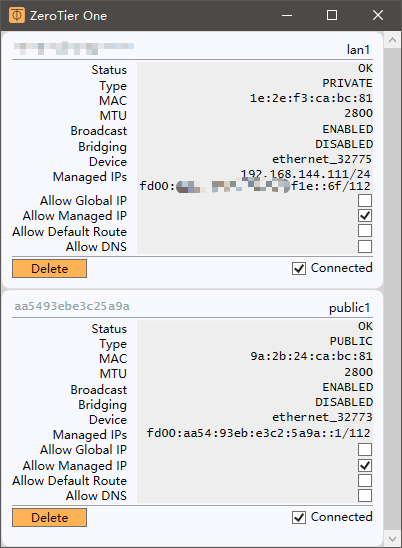Click the public1 managed IPv6 address
This screenshot has width=402, height=548.
pyautogui.click(x=258, y=433)
